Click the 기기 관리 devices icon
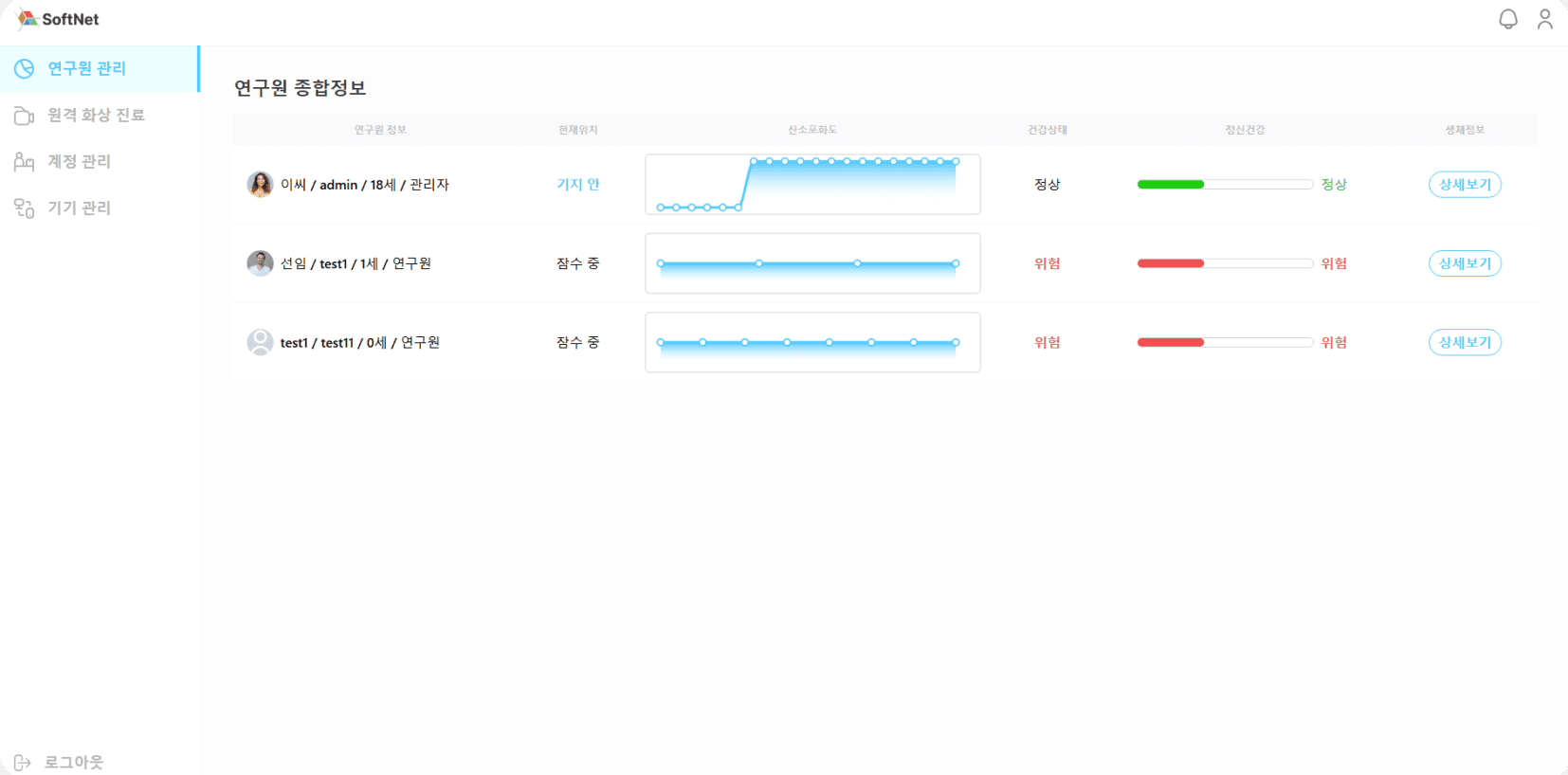 (24, 208)
